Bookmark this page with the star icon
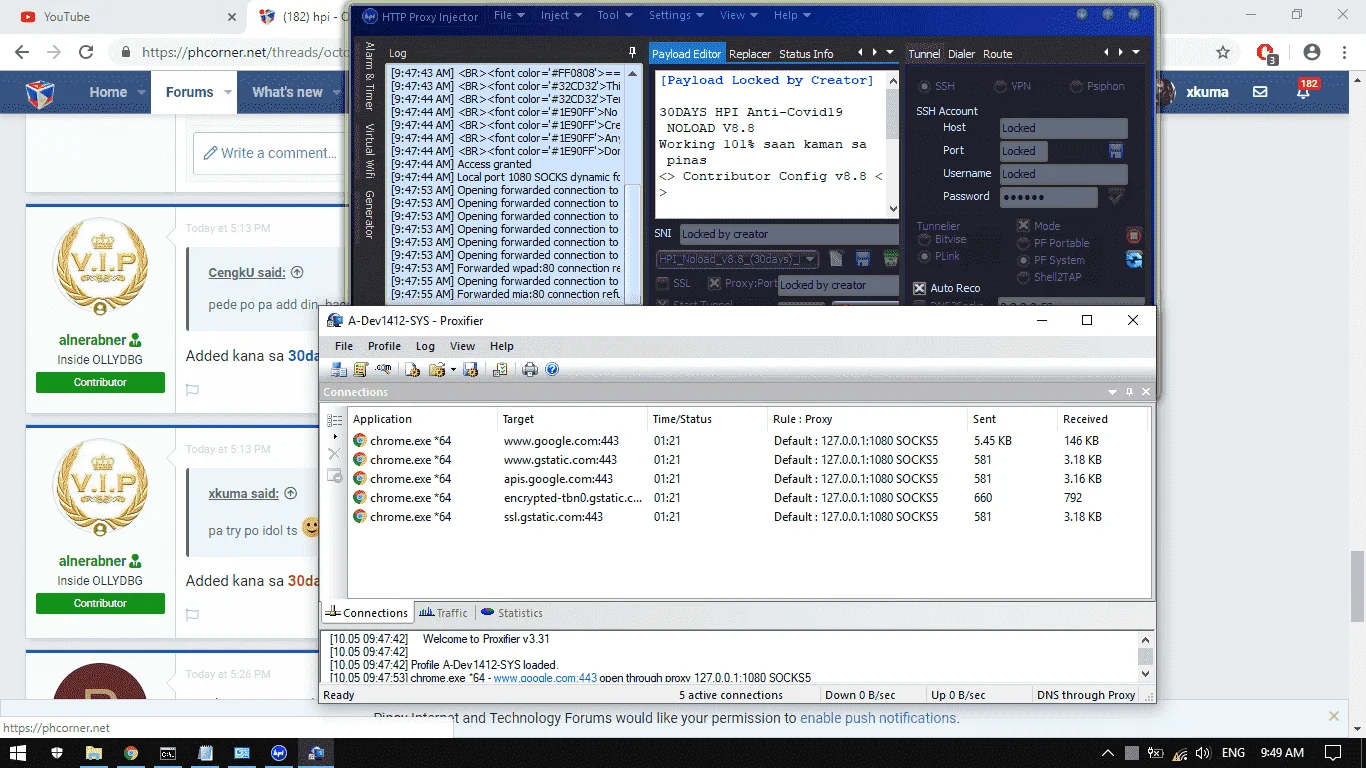 [1223, 52]
